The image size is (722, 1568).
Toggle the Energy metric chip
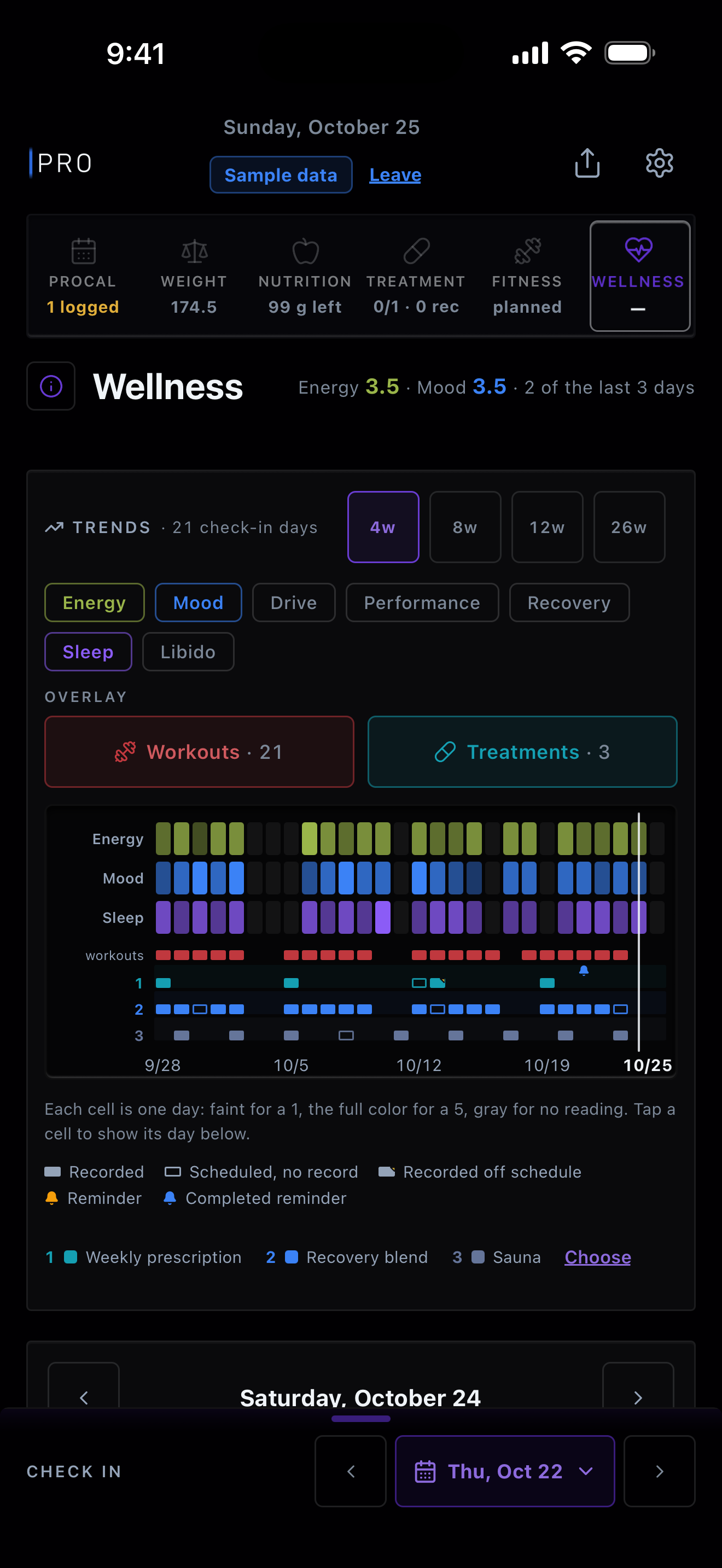(95, 602)
